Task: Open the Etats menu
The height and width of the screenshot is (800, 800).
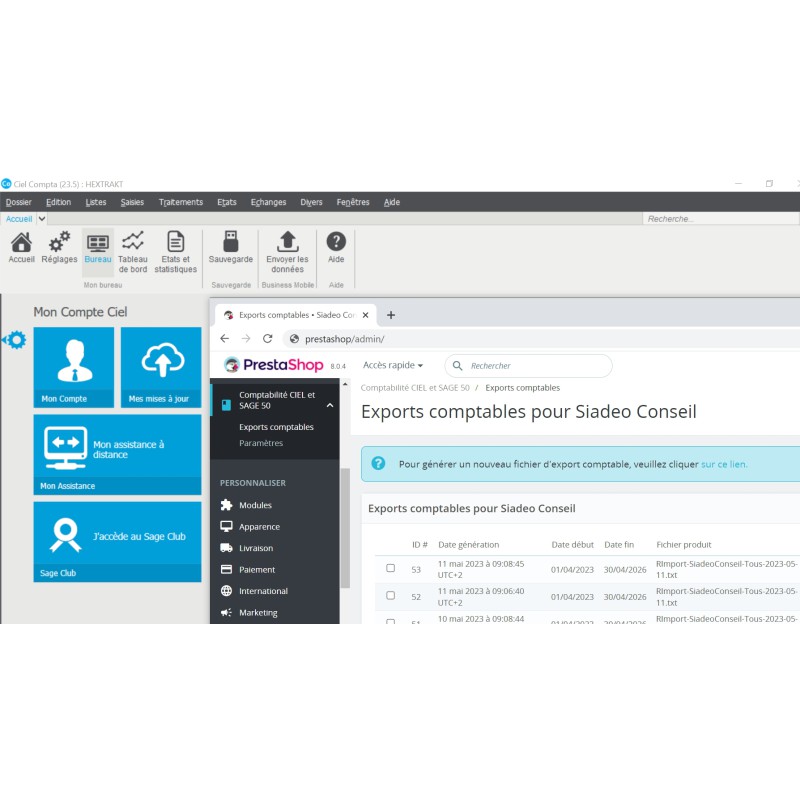Action: [x=227, y=202]
